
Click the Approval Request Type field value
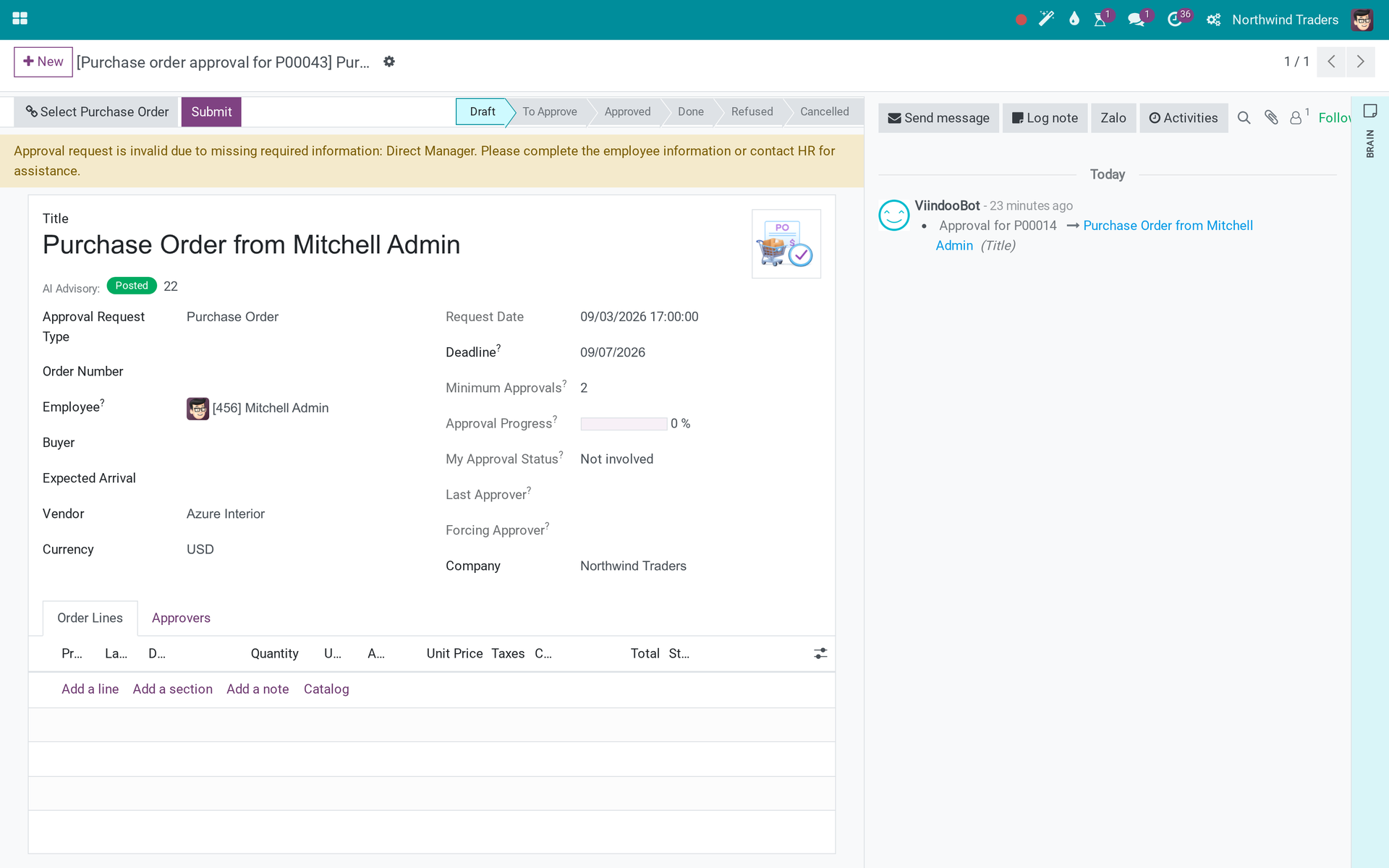pyautogui.click(x=232, y=317)
